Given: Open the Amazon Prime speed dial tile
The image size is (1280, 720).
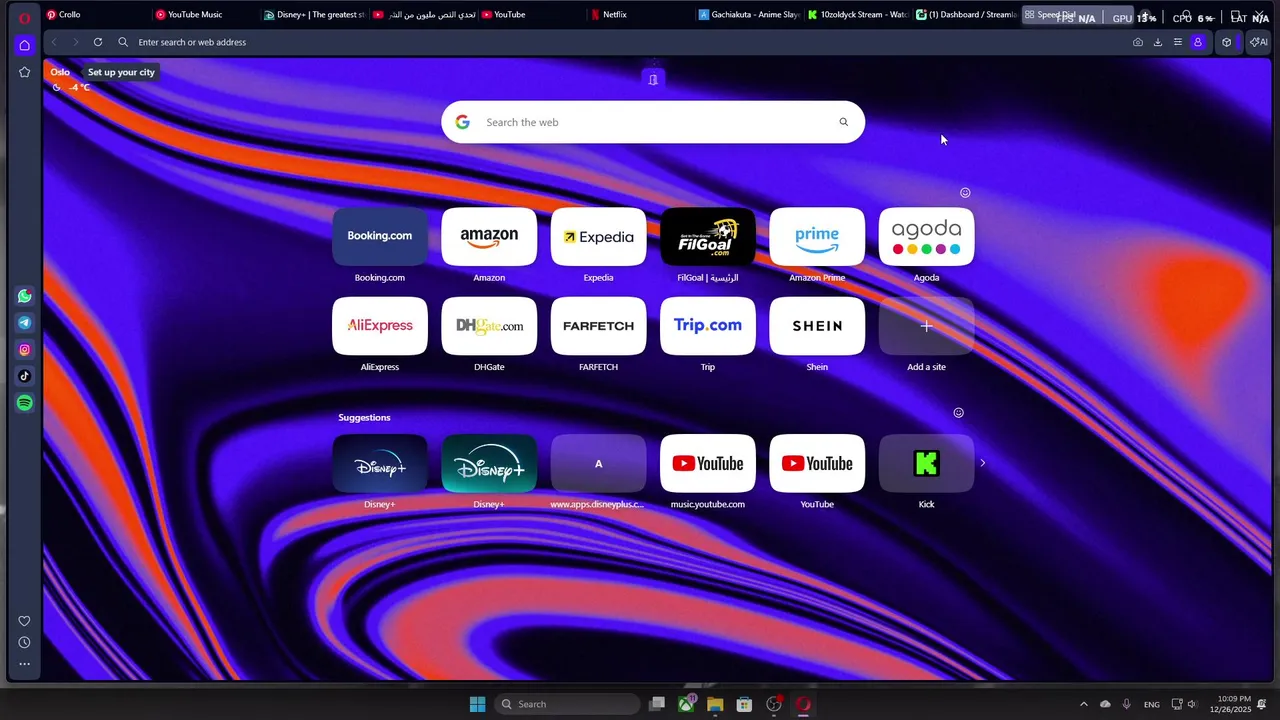Looking at the screenshot, I should click(817, 237).
